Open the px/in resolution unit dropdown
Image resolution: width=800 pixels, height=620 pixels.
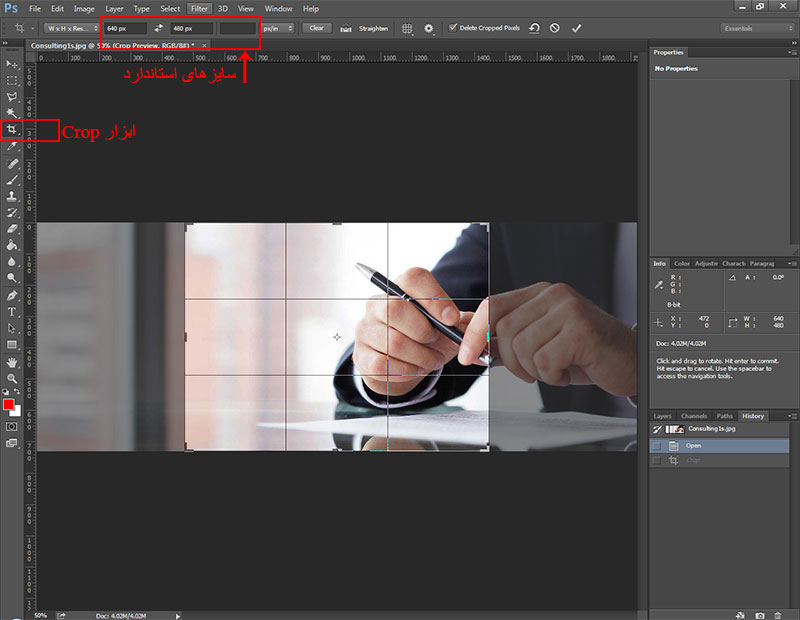click(x=278, y=28)
